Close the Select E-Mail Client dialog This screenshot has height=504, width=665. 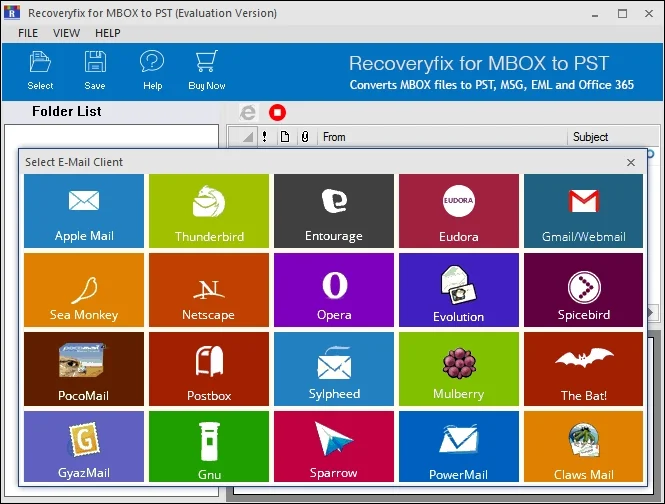631,162
